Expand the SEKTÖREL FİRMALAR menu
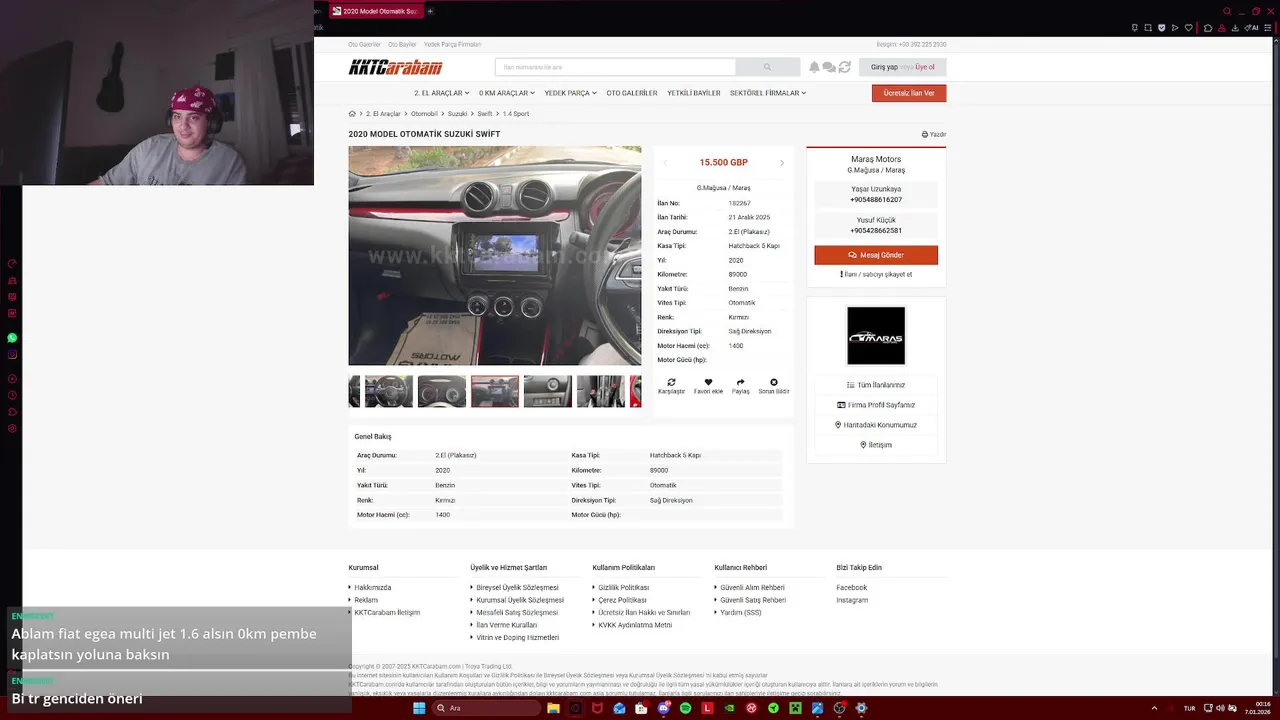 click(768, 93)
